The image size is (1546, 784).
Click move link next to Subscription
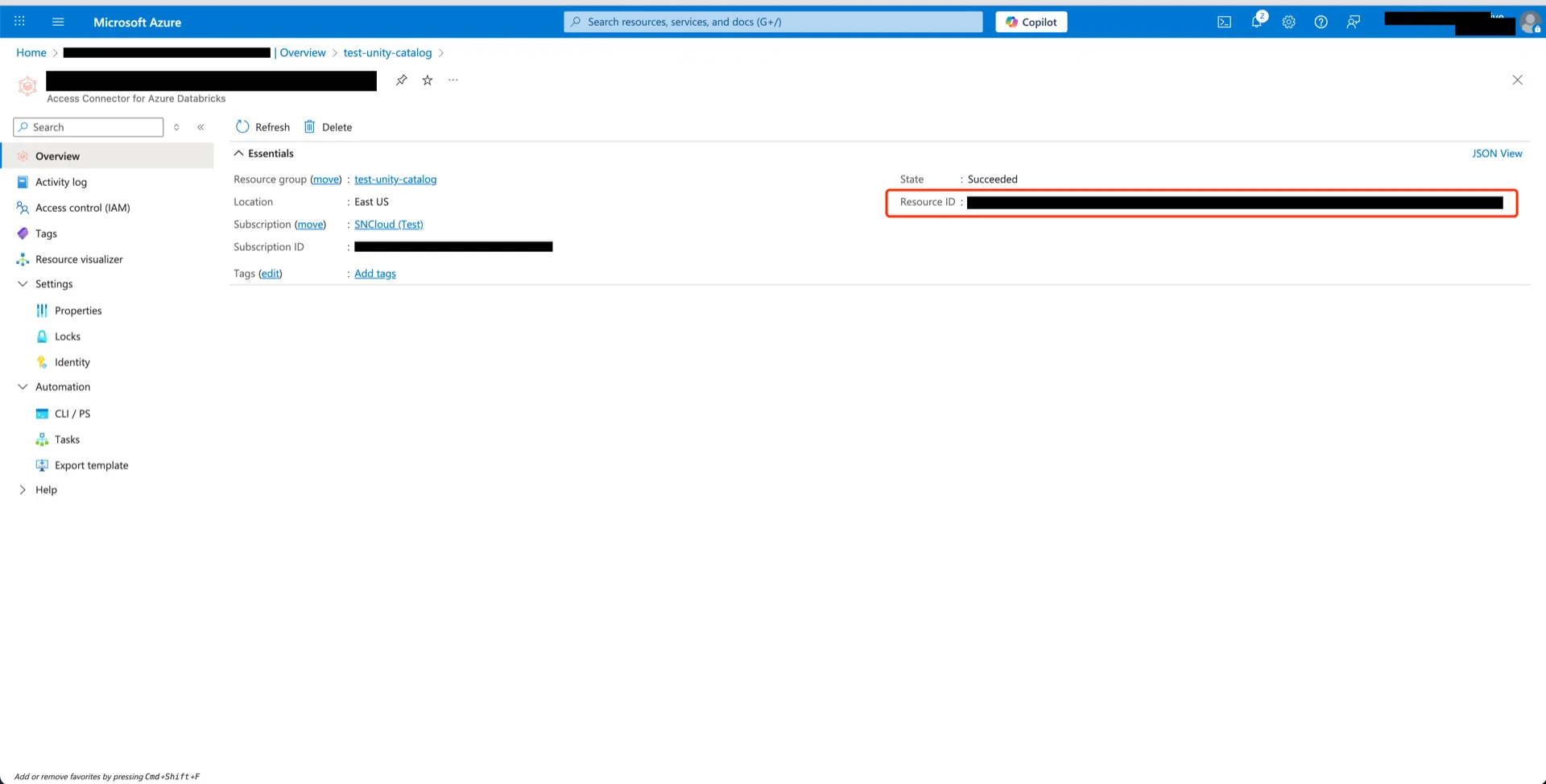pos(310,225)
